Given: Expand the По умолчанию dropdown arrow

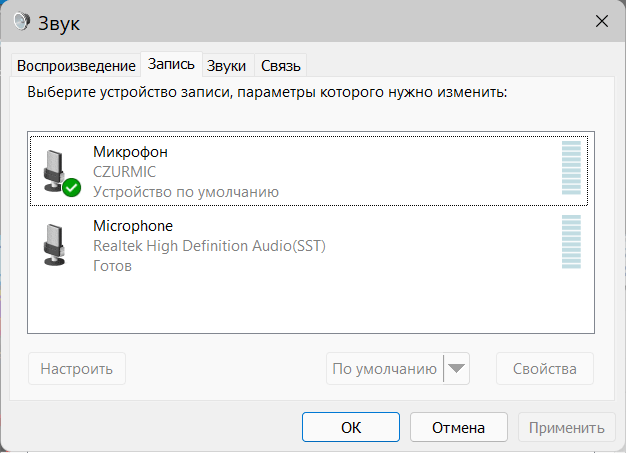Looking at the screenshot, I should pos(456,368).
